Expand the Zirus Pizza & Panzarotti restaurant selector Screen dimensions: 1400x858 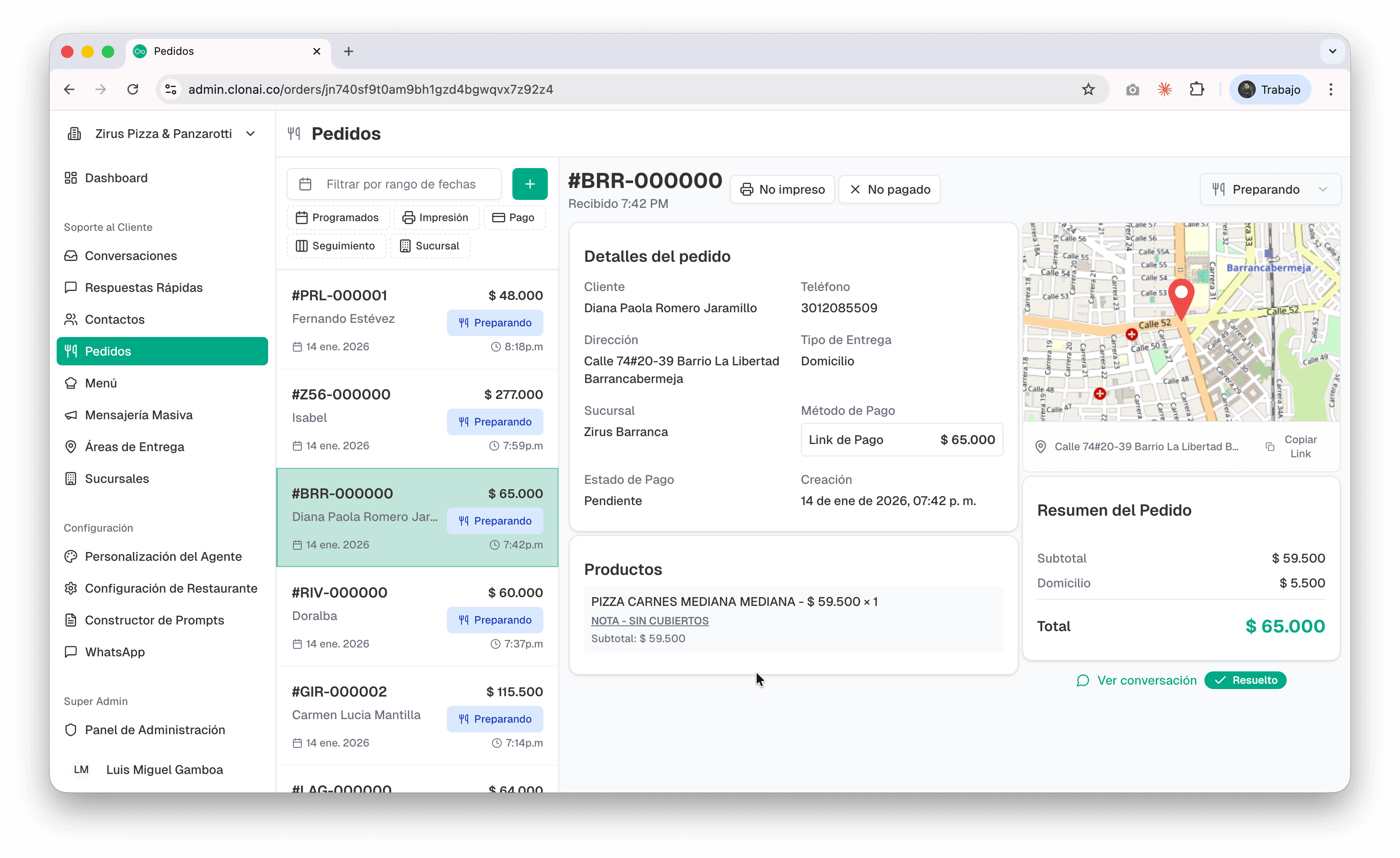(162, 134)
